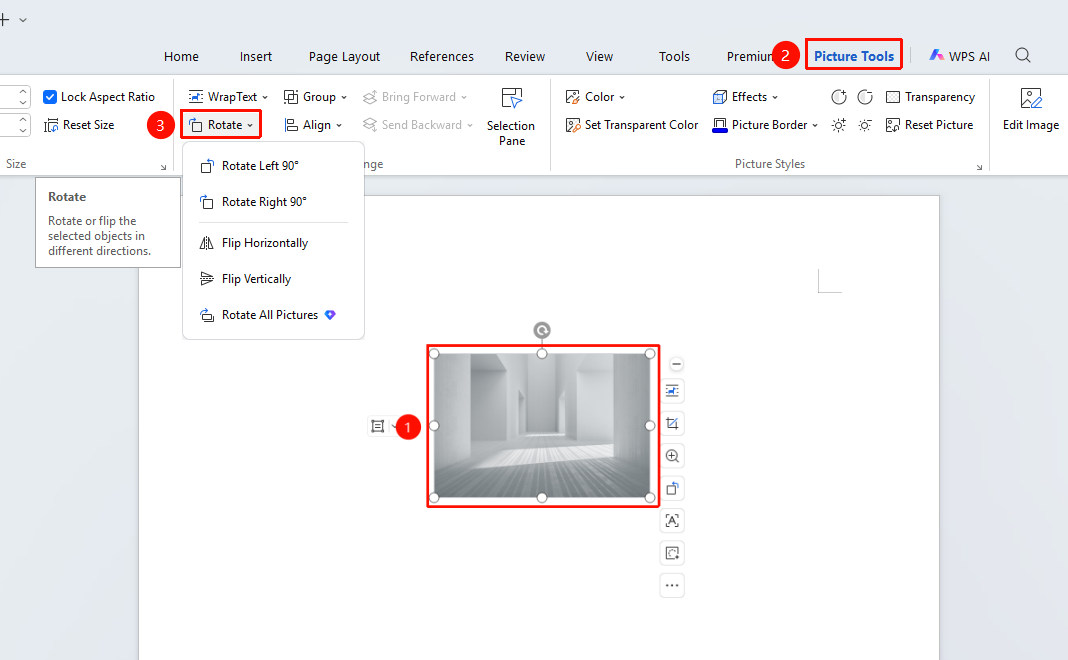Open the Effects dropdown

tap(745, 97)
